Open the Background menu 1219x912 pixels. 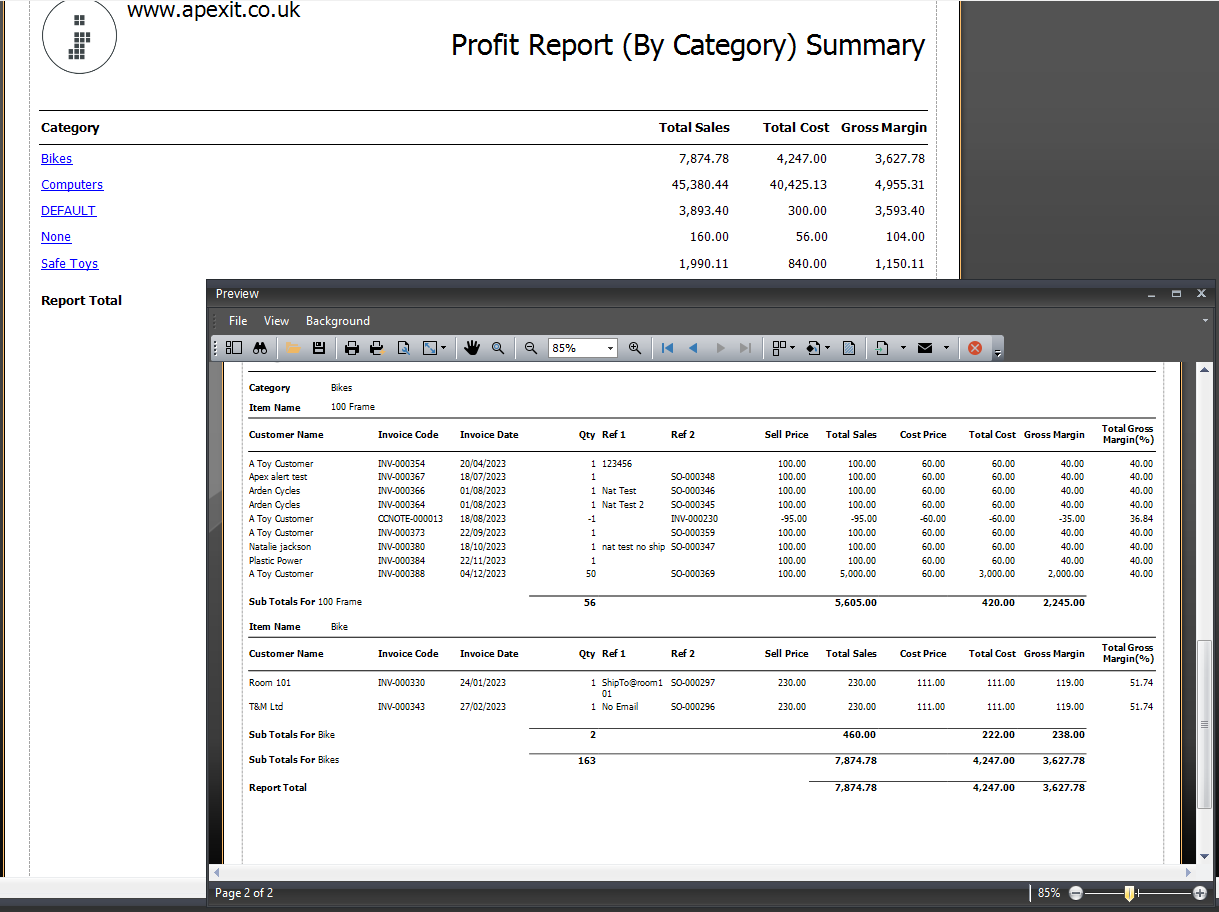click(x=337, y=321)
